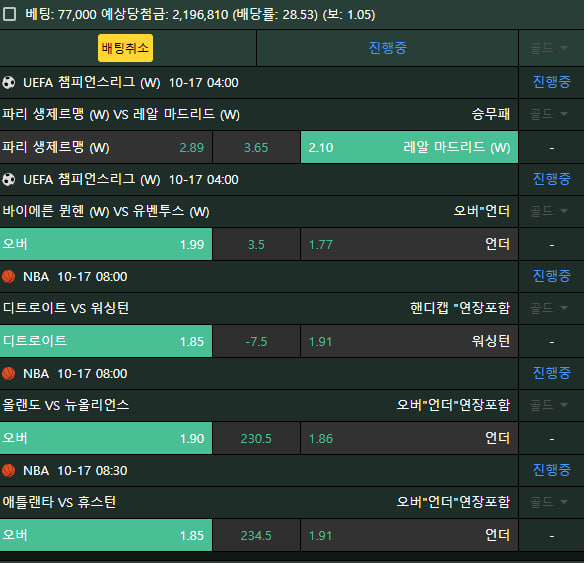
Task: Select 레알 마드리드 (W) at odds 2.10
Action: pos(409,147)
